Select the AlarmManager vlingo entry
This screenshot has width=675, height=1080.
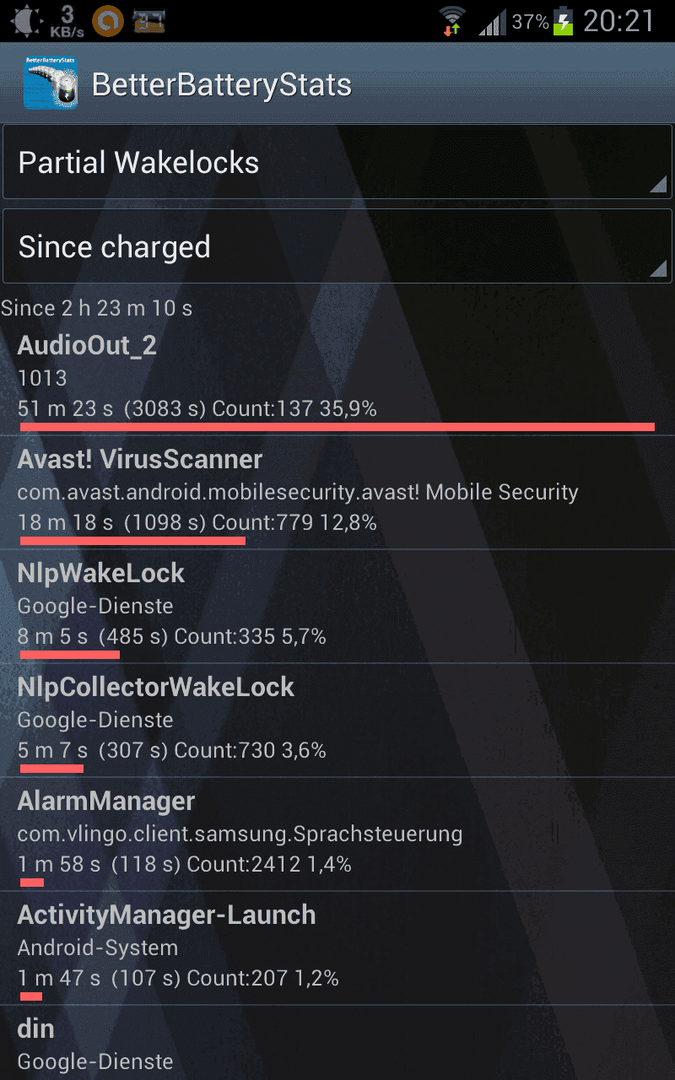coord(338,833)
